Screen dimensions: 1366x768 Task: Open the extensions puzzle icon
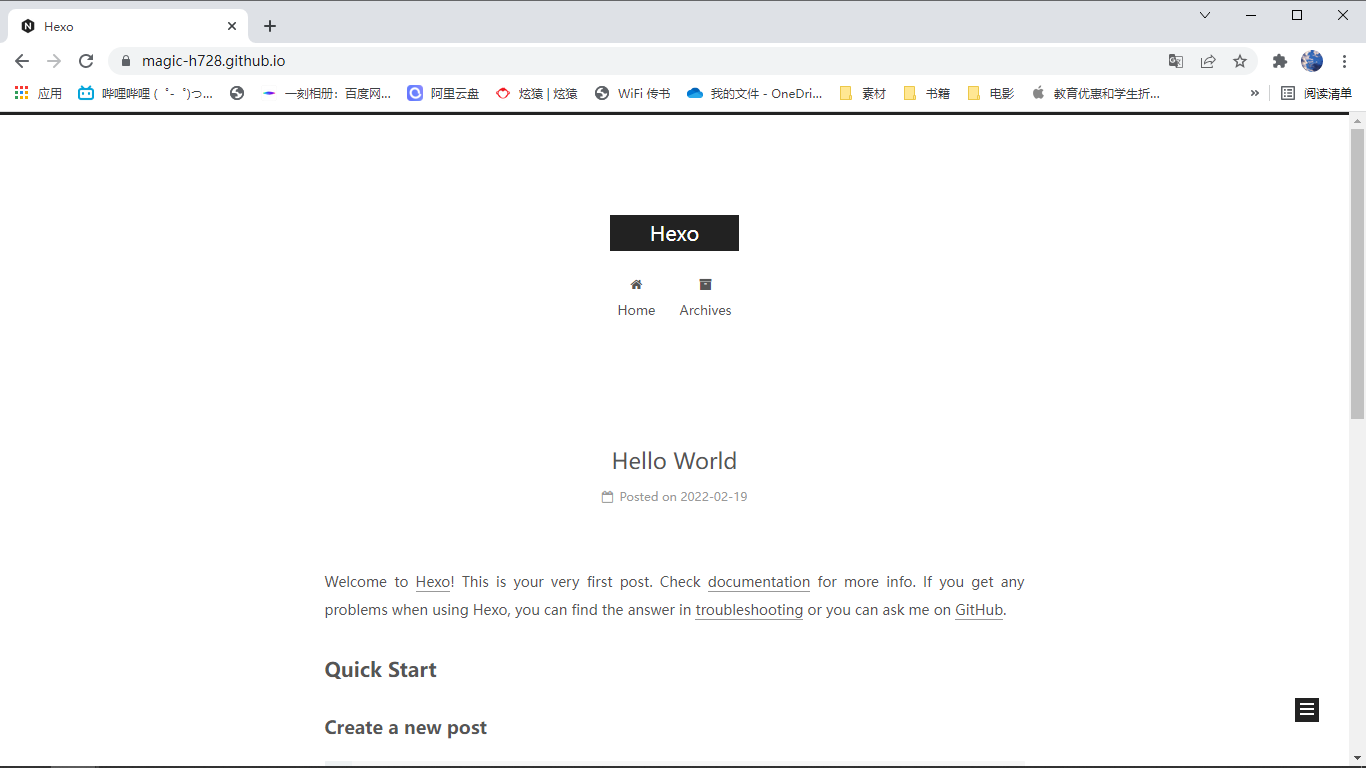[1279, 61]
